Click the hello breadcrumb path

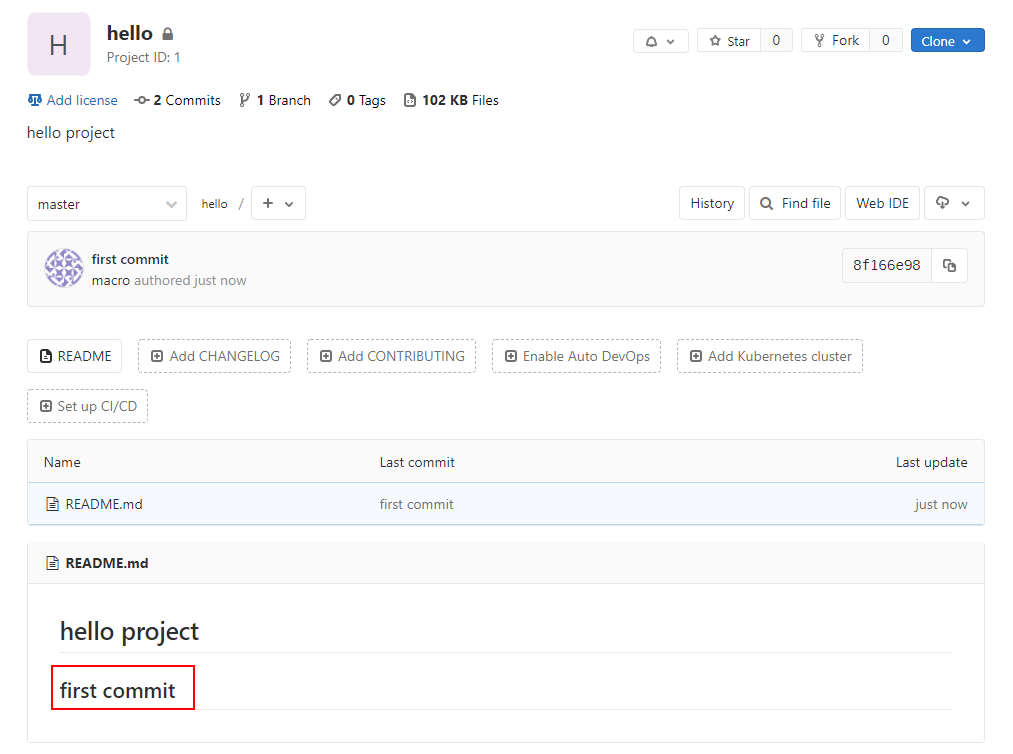[x=214, y=204]
